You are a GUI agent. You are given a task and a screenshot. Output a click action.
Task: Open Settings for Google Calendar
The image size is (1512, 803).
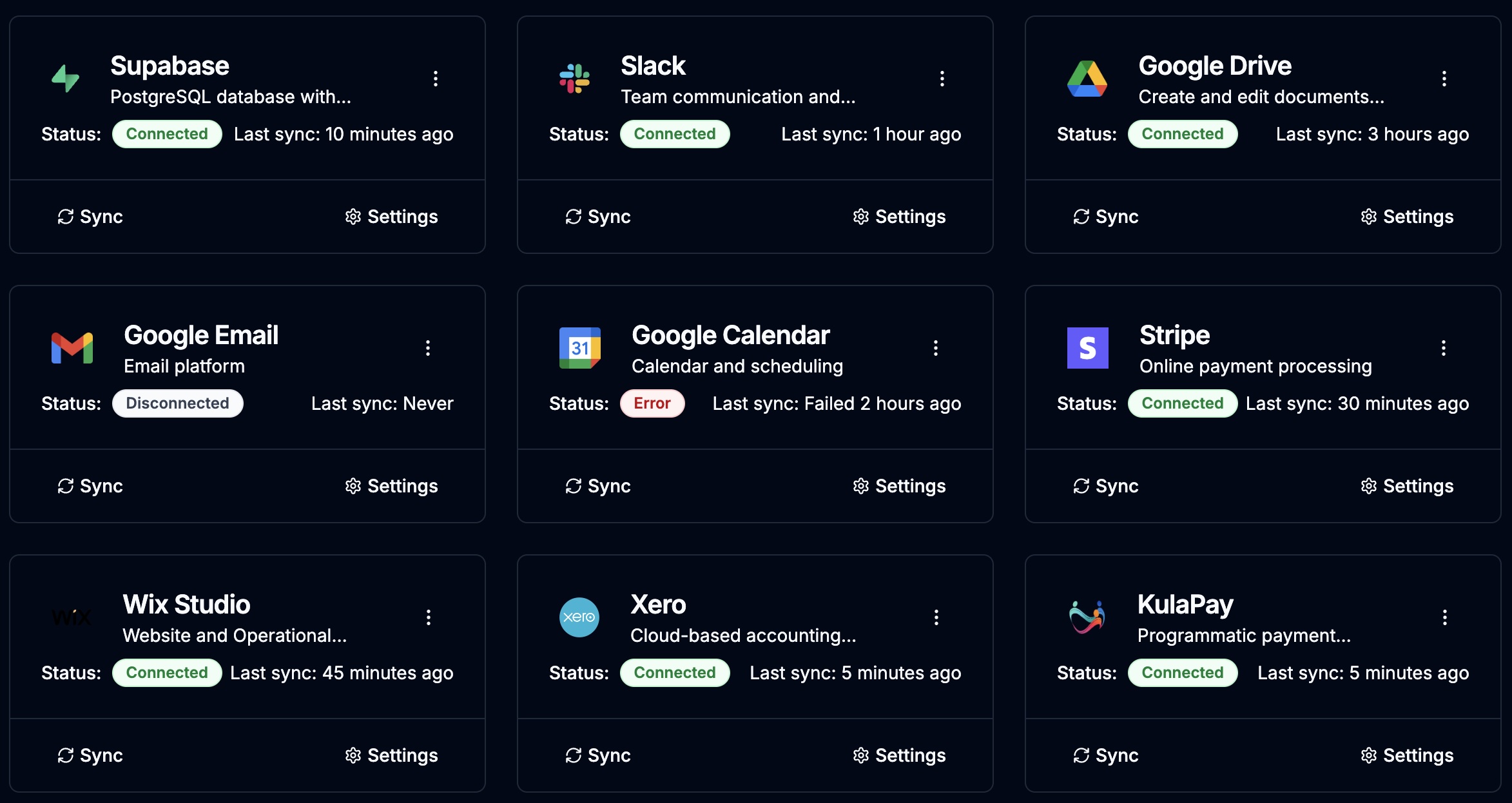[899, 486]
